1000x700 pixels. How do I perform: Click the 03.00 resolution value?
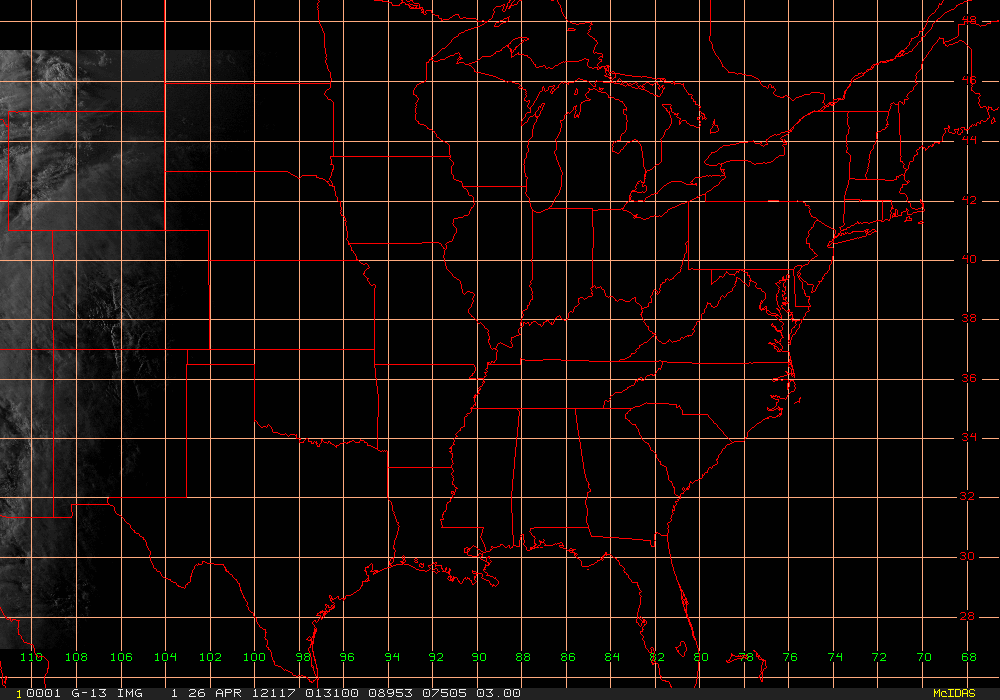[x=498, y=693]
